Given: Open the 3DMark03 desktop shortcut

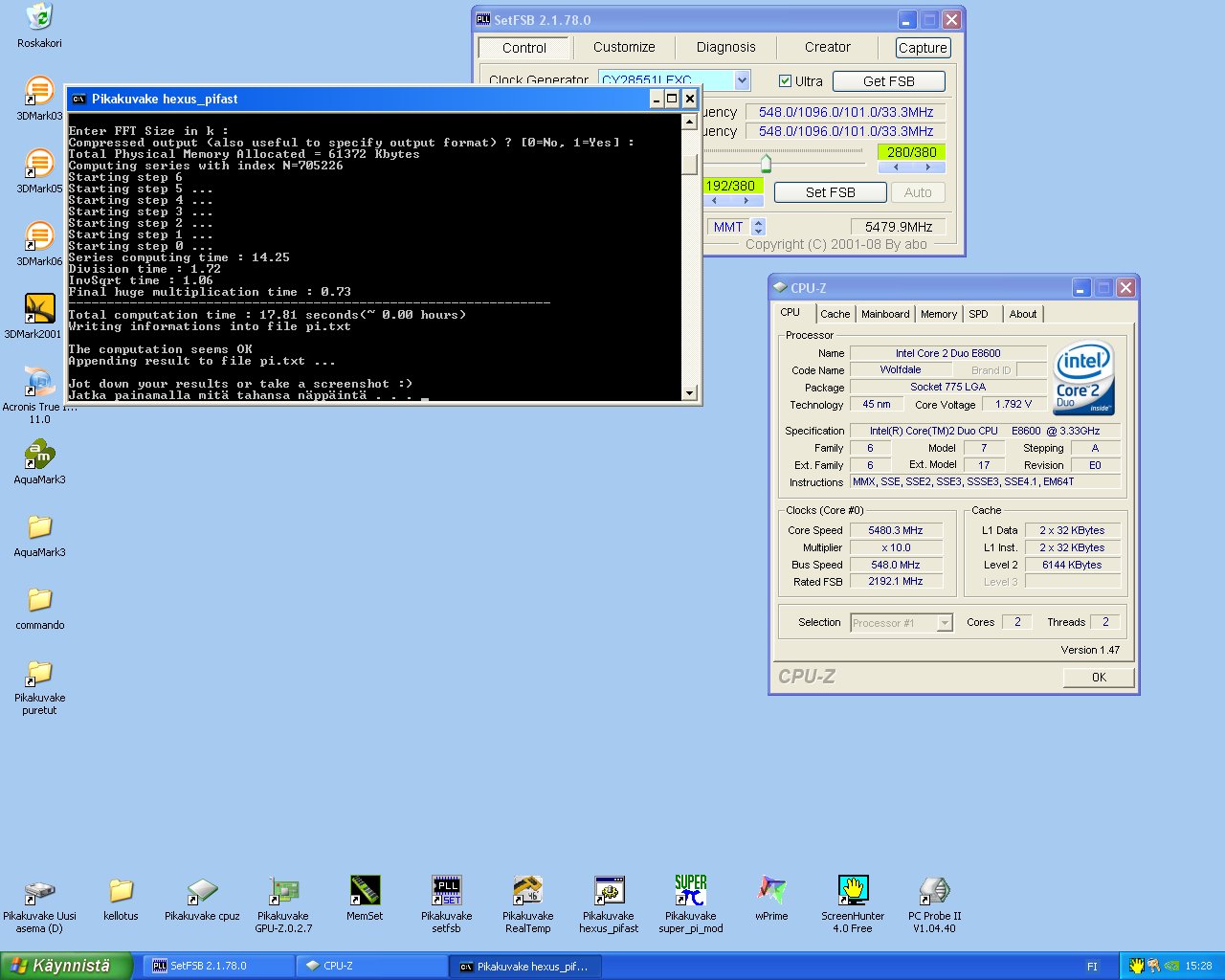Looking at the screenshot, I should click(x=39, y=99).
